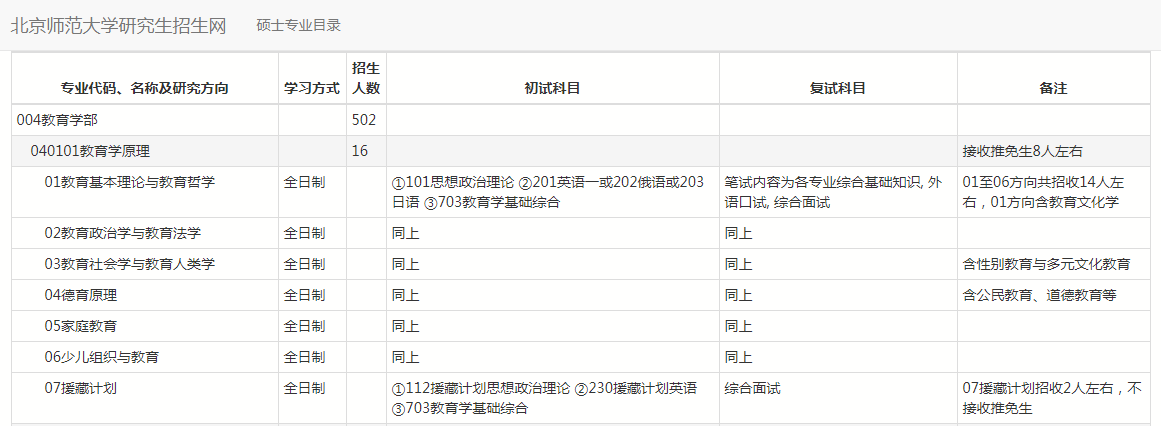
Task: Click the 02教育政治学与教育法学 direction
Action: click(123, 233)
